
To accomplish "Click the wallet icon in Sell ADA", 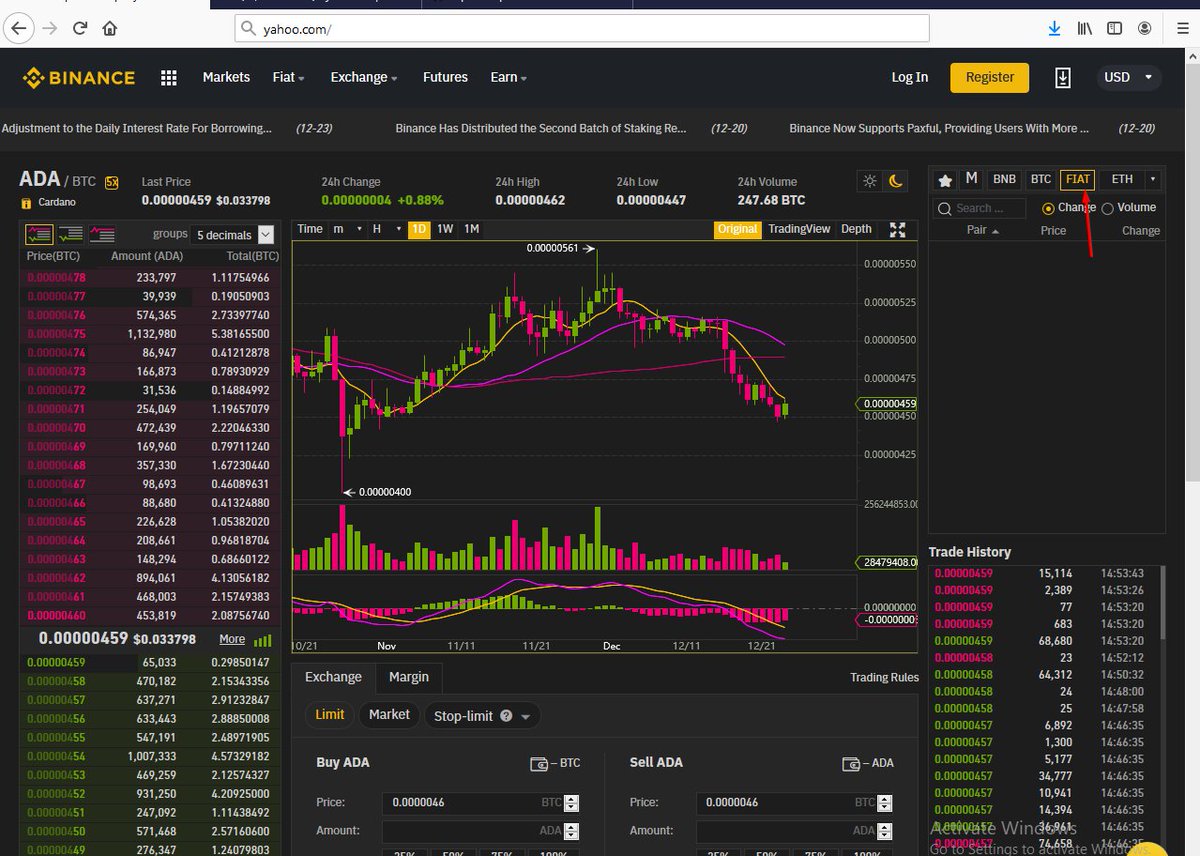I will pos(853,763).
